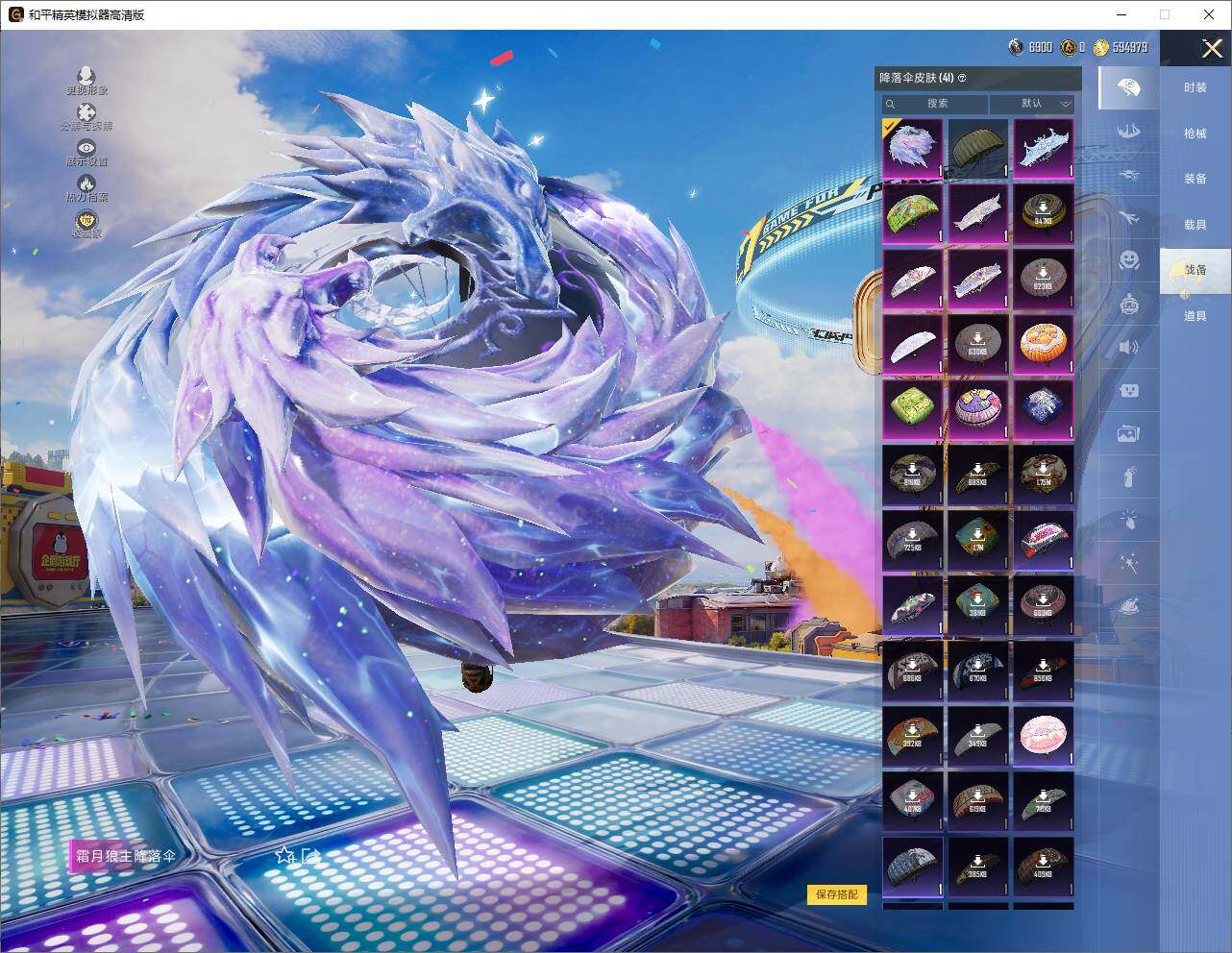Select the roast chicken category icon
1232x953 pixels.
pos(1129,606)
